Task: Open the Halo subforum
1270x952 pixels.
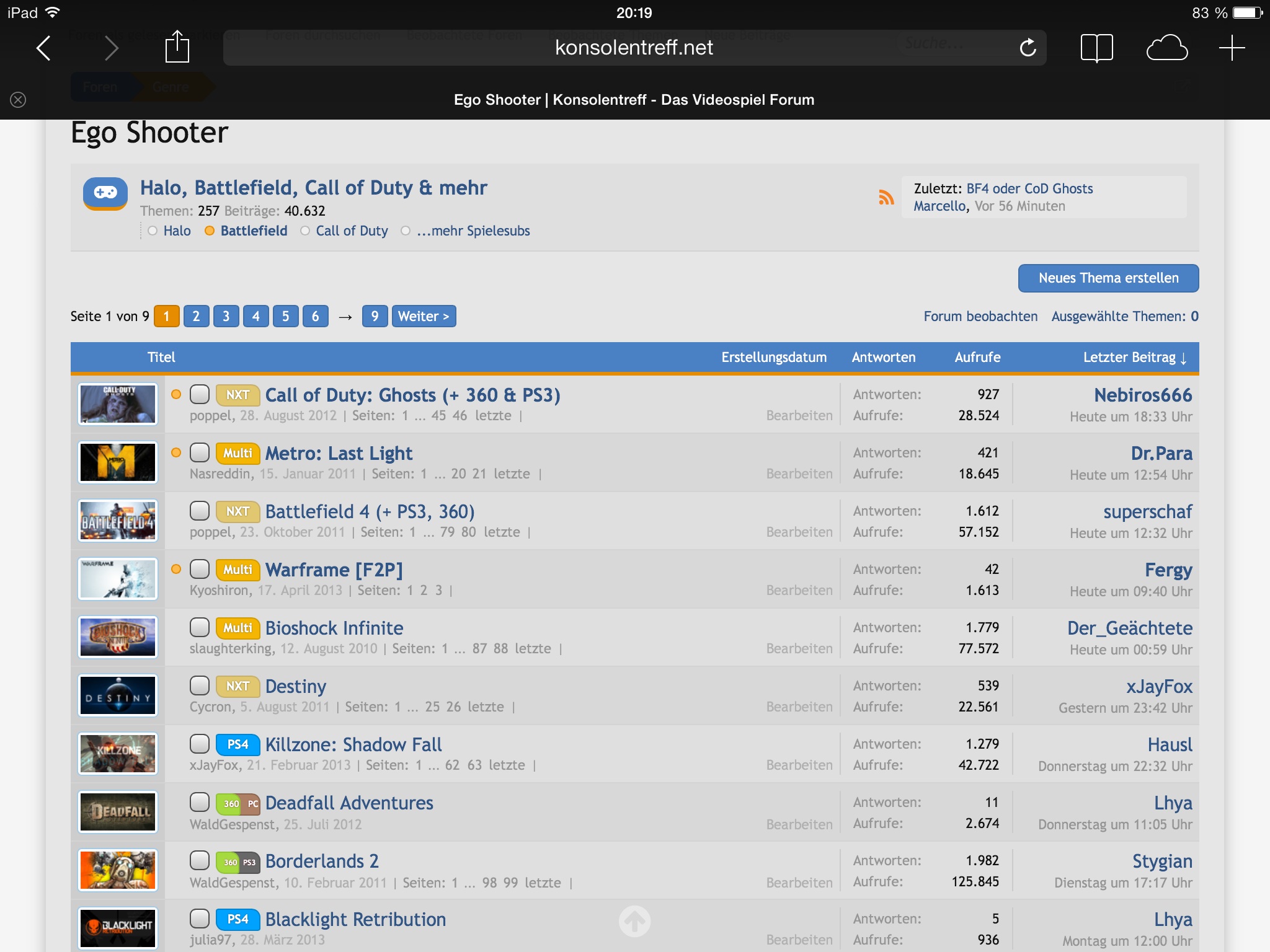Action: pos(177,231)
